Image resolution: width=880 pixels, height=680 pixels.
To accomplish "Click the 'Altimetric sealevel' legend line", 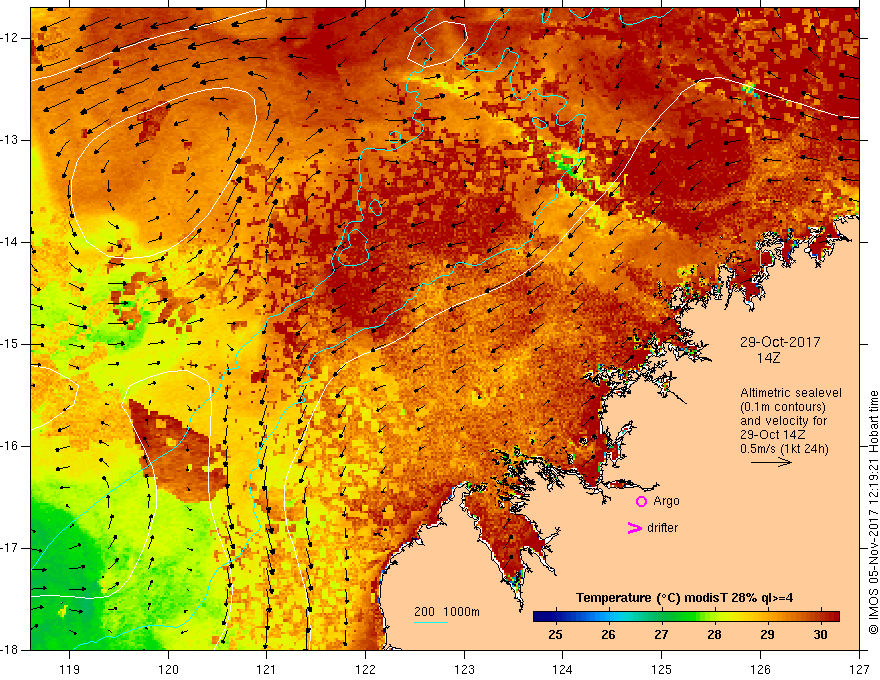I will (x=791, y=393).
